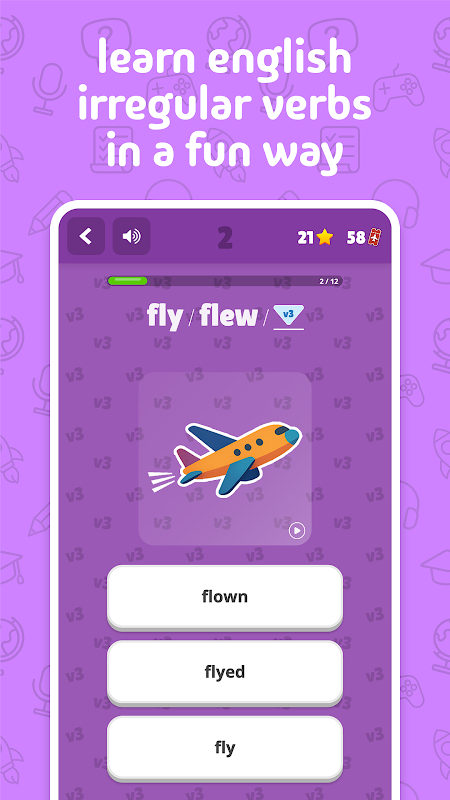Click the word flew in verb forms
The width and height of the screenshot is (450, 800).
click(x=229, y=316)
